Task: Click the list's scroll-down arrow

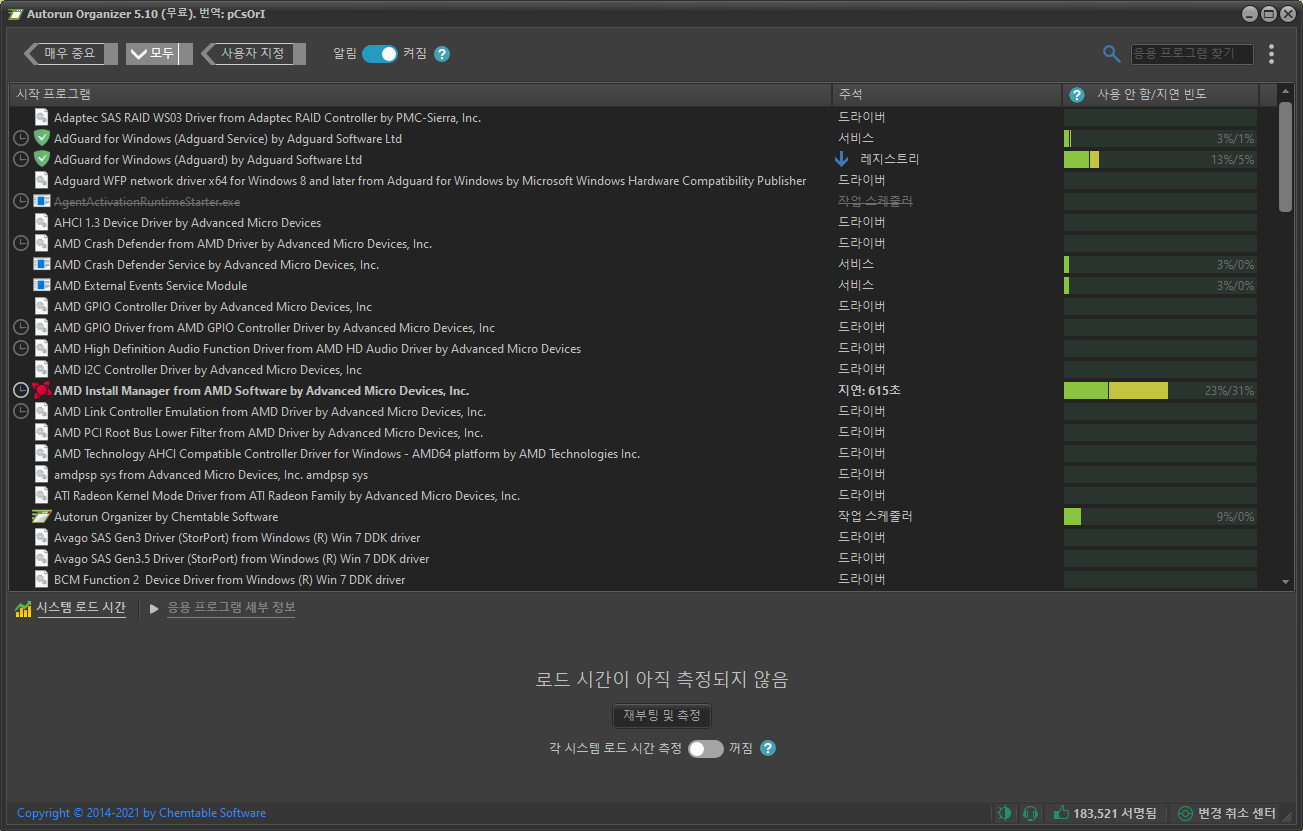Action: click(x=1286, y=581)
